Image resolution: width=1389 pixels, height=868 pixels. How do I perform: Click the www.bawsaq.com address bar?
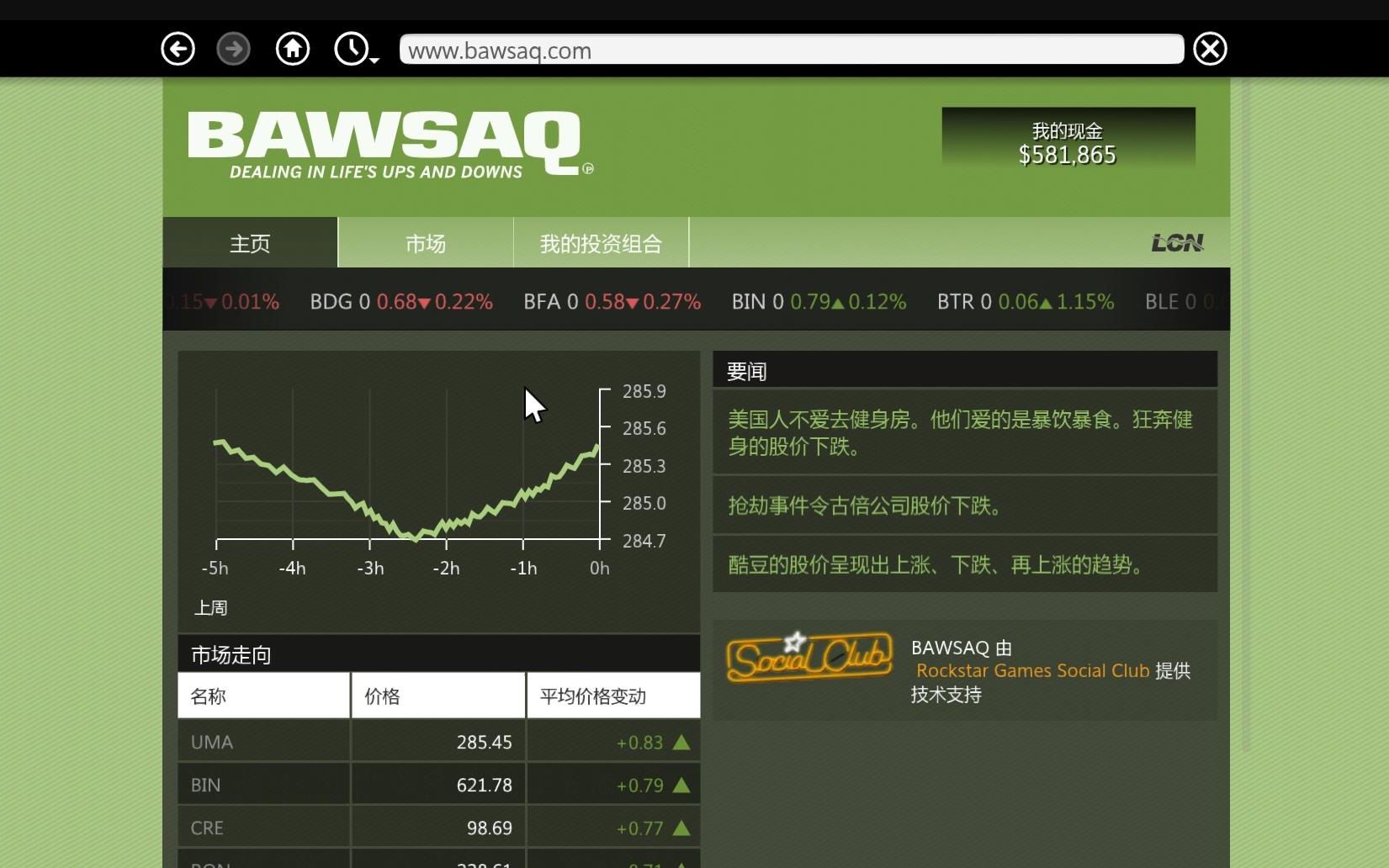coord(792,50)
